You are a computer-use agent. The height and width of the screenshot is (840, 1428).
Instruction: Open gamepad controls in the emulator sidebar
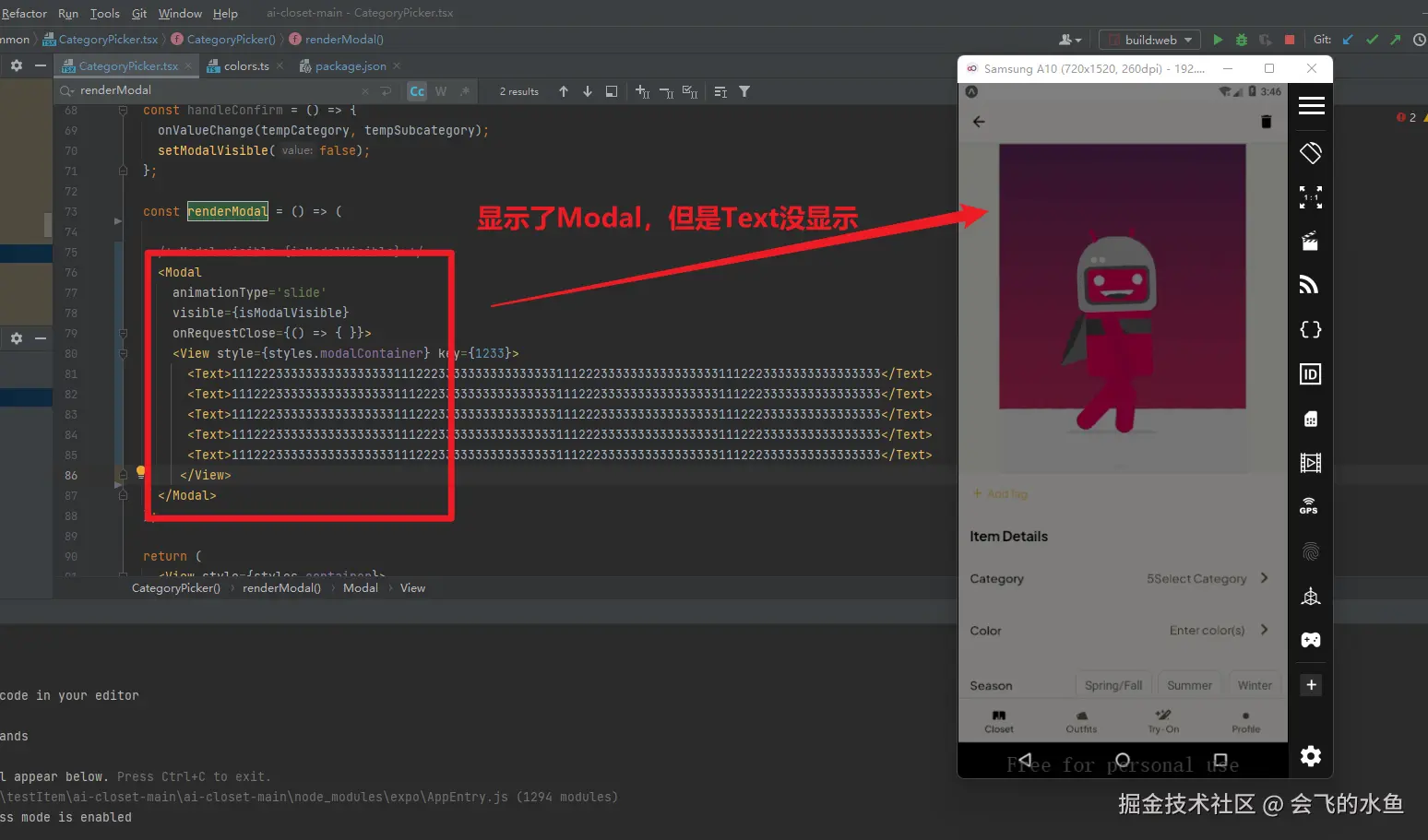(1311, 639)
